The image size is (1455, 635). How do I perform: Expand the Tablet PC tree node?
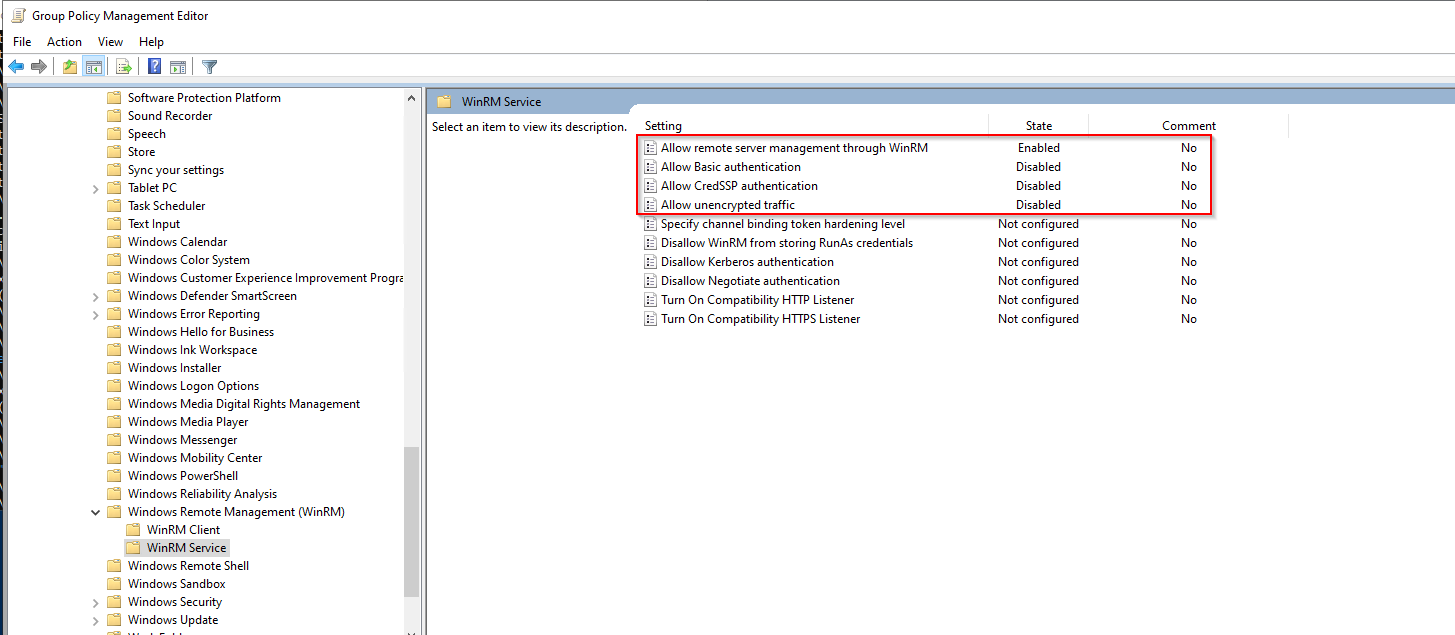click(x=96, y=188)
